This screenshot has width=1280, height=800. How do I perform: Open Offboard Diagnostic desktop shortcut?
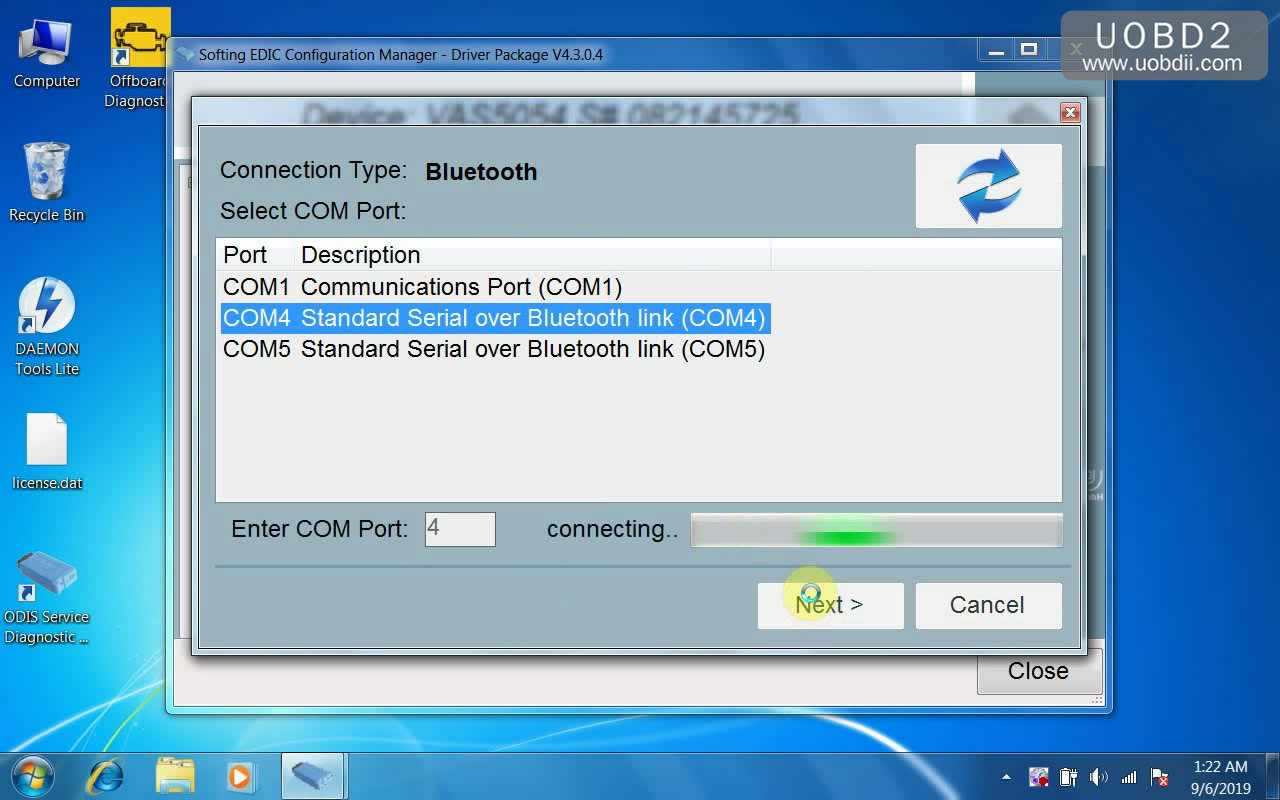(140, 50)
